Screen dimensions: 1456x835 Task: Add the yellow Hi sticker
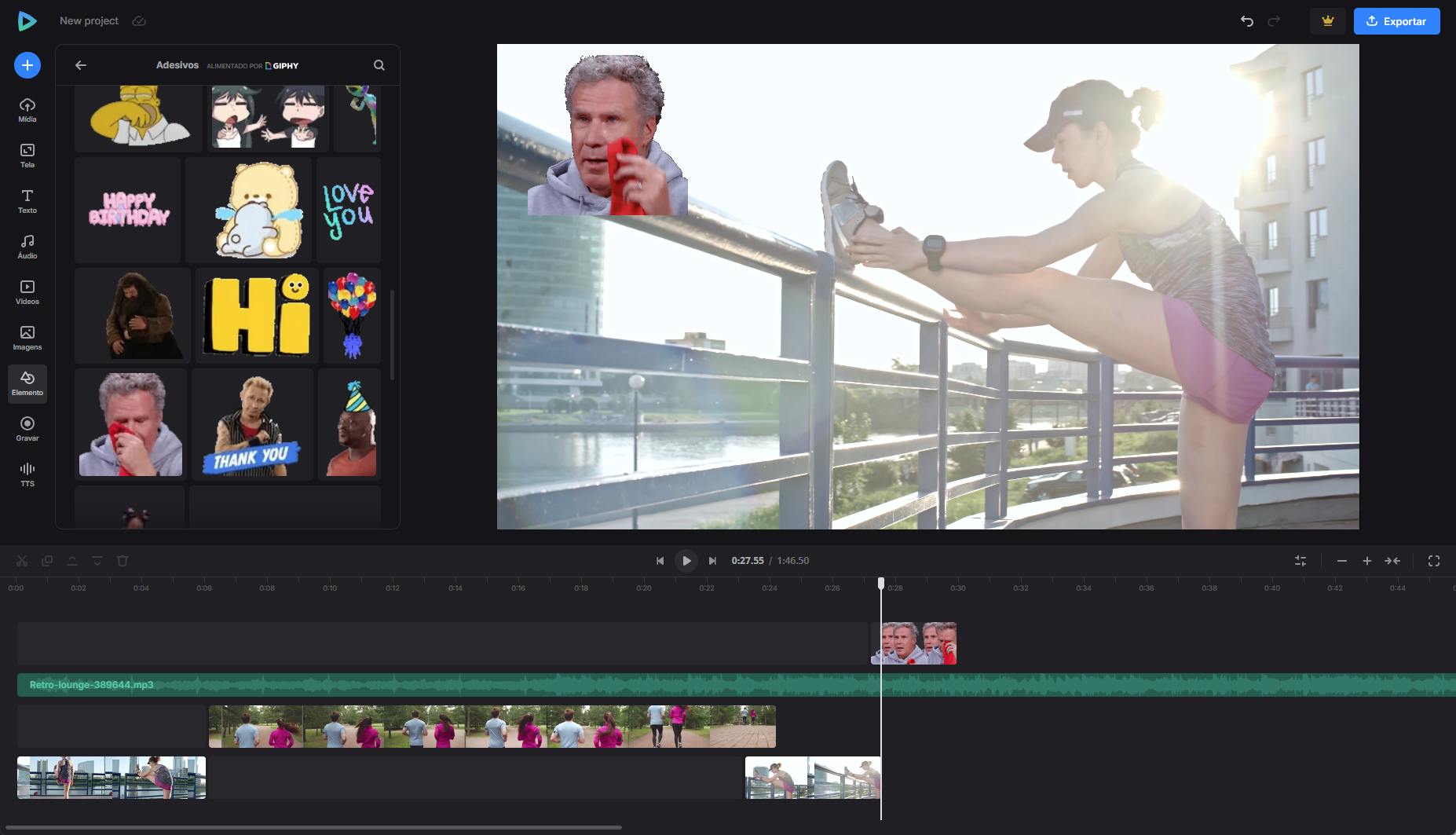coord(256,316)
